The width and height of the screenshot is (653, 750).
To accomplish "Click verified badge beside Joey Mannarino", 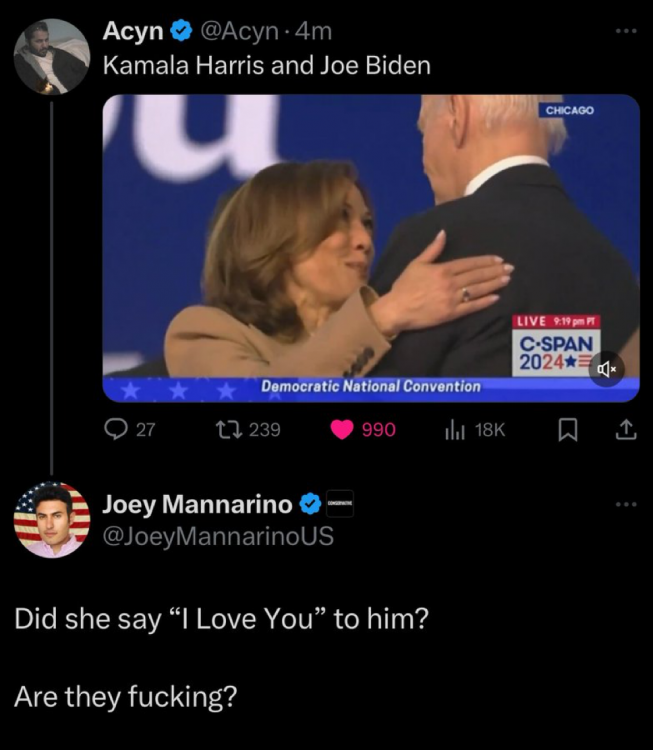I will 311,504.
